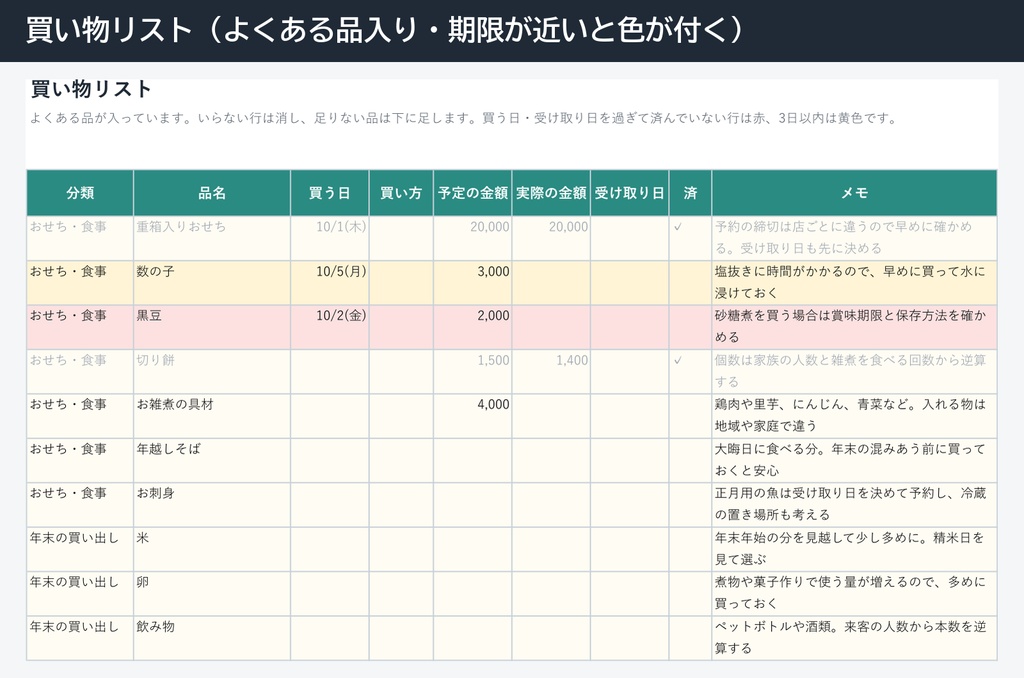Viewport: 1024px width, 678px height.
Task: Click the 3,000 planned amount cell
Action: click(473, 283)
